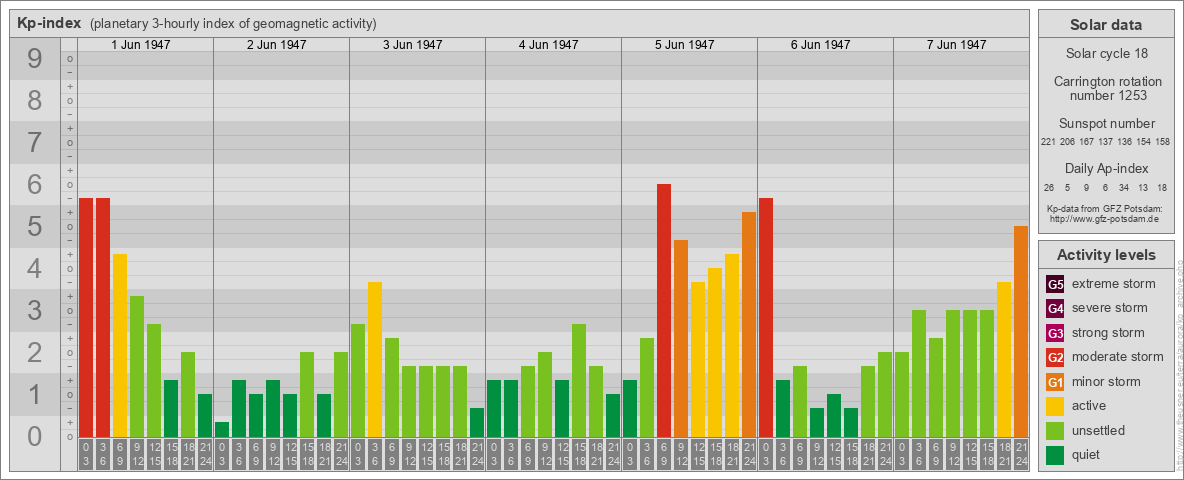Click the daily Ap-index value 18
Screen dimensions: 1184x480
[1162, 187]
